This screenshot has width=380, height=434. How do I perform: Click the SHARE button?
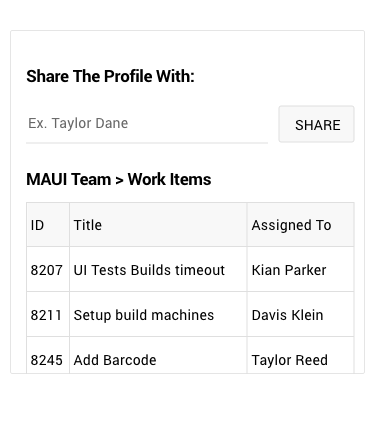(316, 124)
